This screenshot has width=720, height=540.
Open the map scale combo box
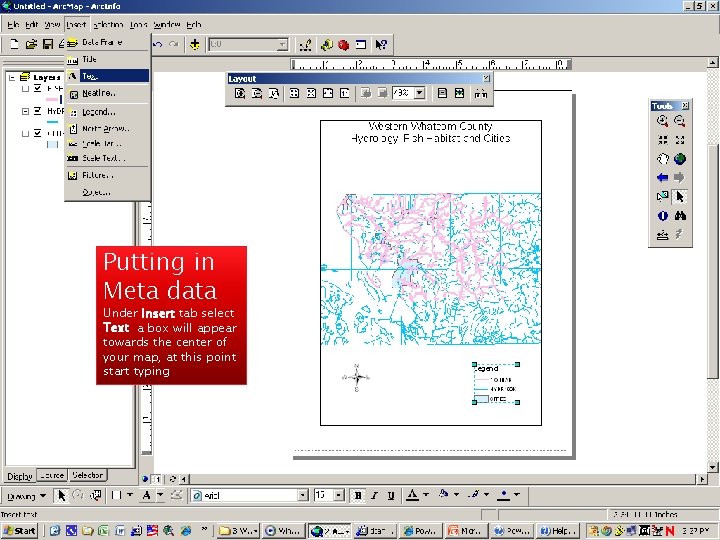pyautogui.click(x=248, y=45)
